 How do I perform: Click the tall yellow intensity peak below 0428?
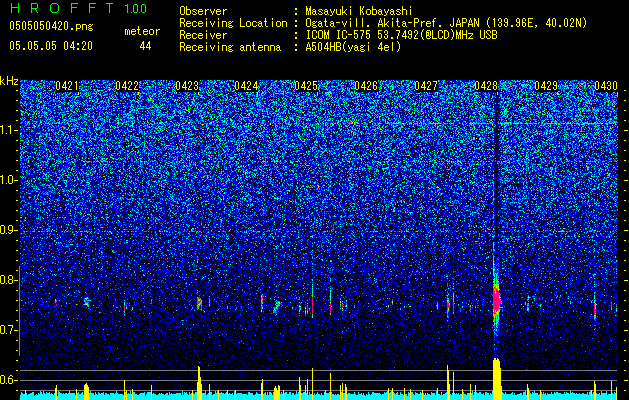497,379
